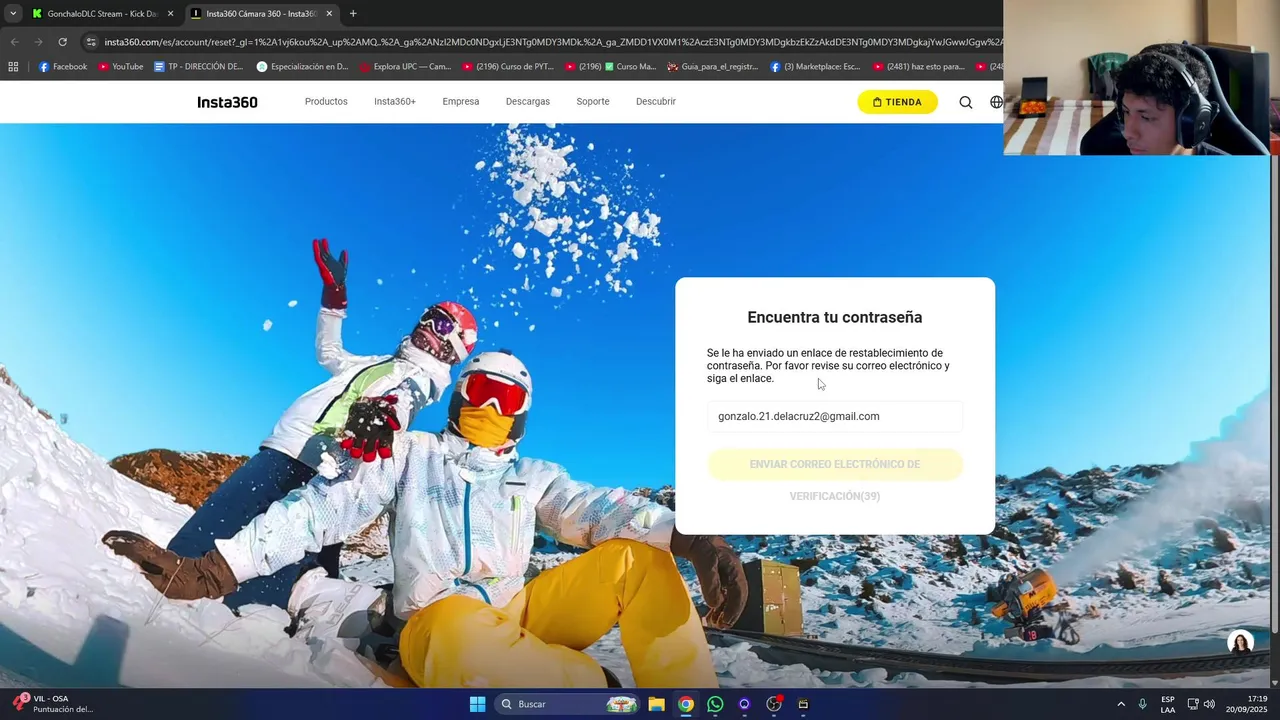Open the Soporte menu

(x=593, y=101)
